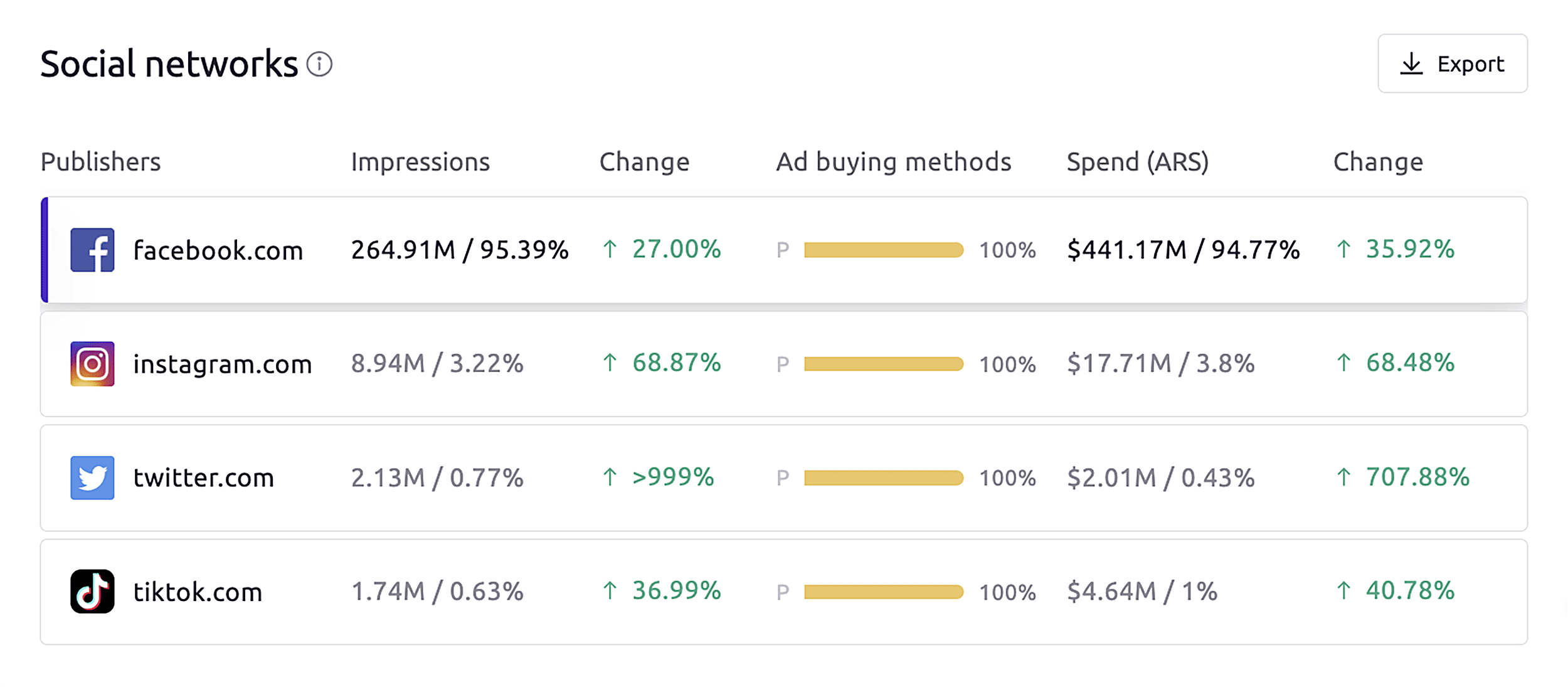Click the download icon inside the Export button
Screen dimensions: 1568x687
(x=1411, y=63)
